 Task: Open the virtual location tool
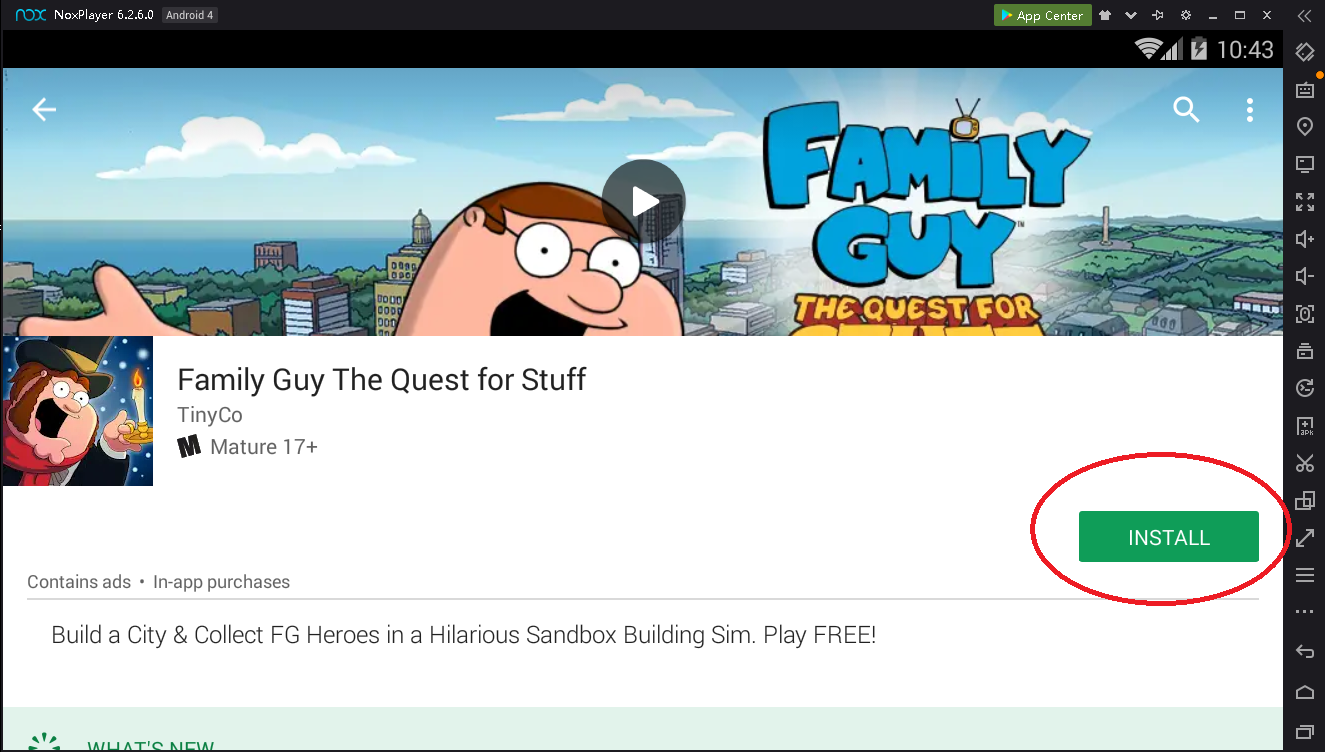click(x=1305, y=126)
